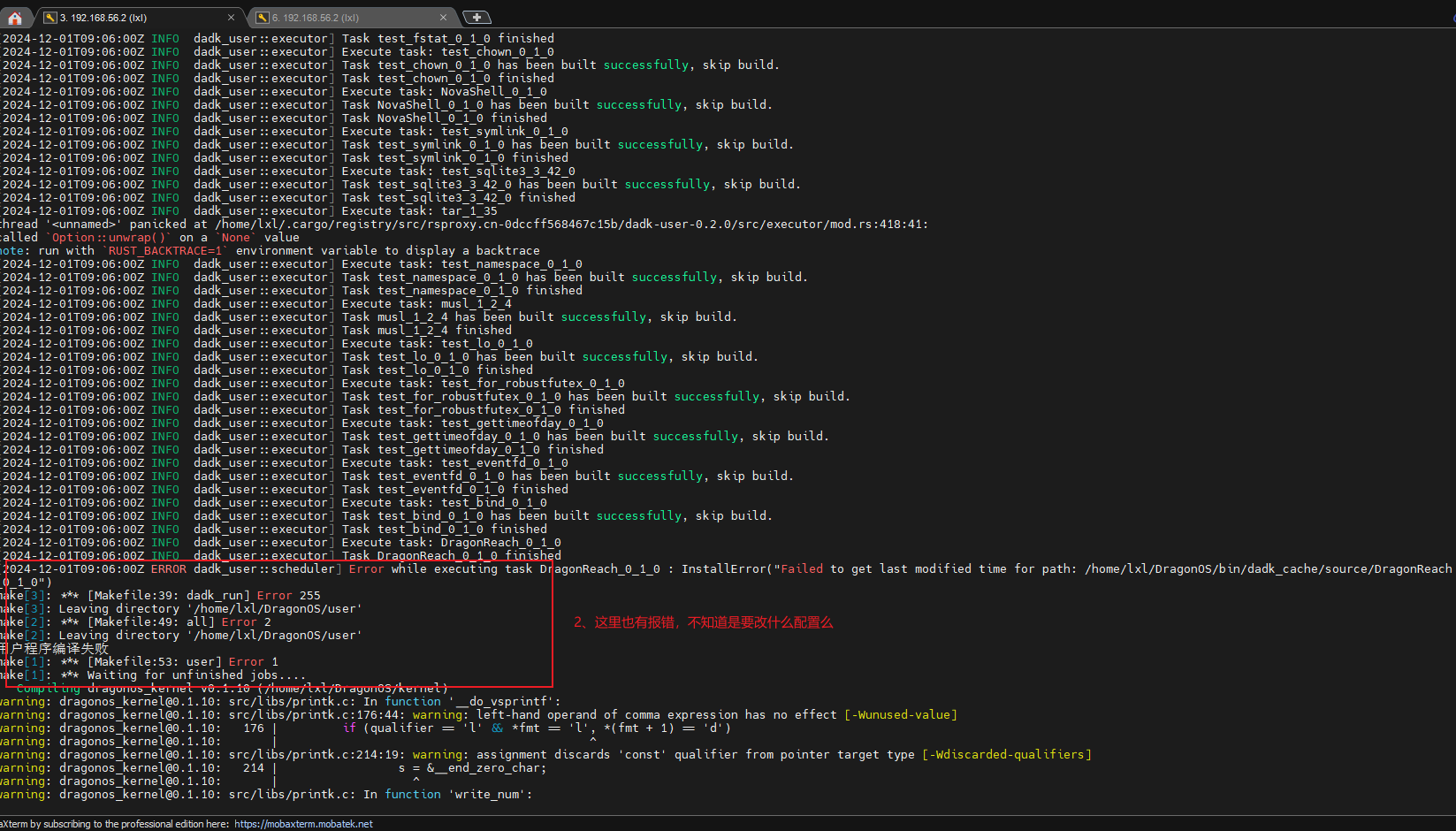Click the -Wunused-value warning flag text

click(x=901, y=715)
